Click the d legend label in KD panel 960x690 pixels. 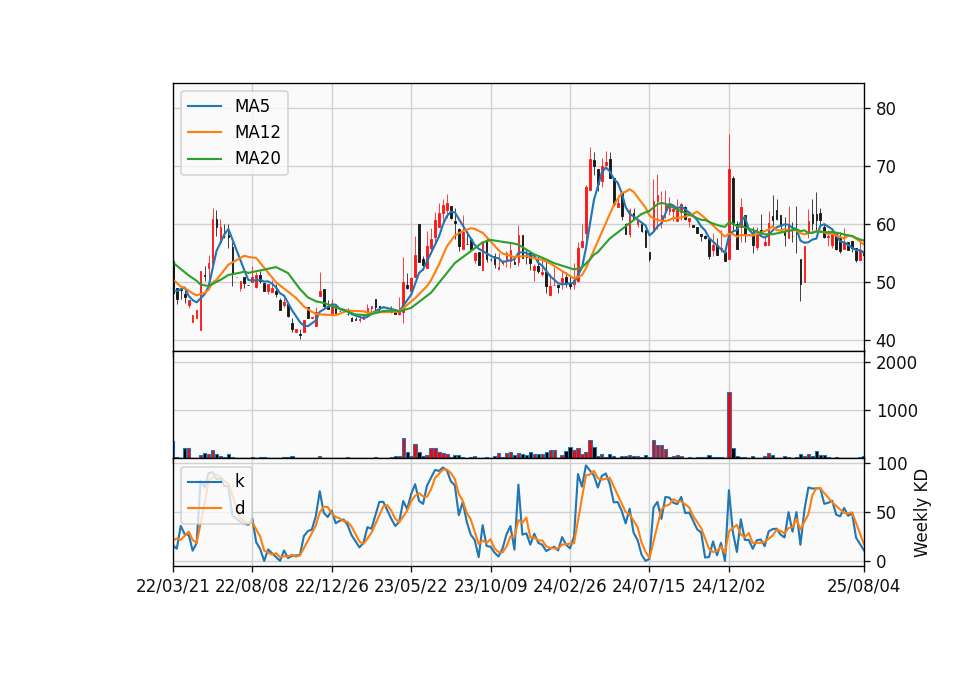point(240,508)
